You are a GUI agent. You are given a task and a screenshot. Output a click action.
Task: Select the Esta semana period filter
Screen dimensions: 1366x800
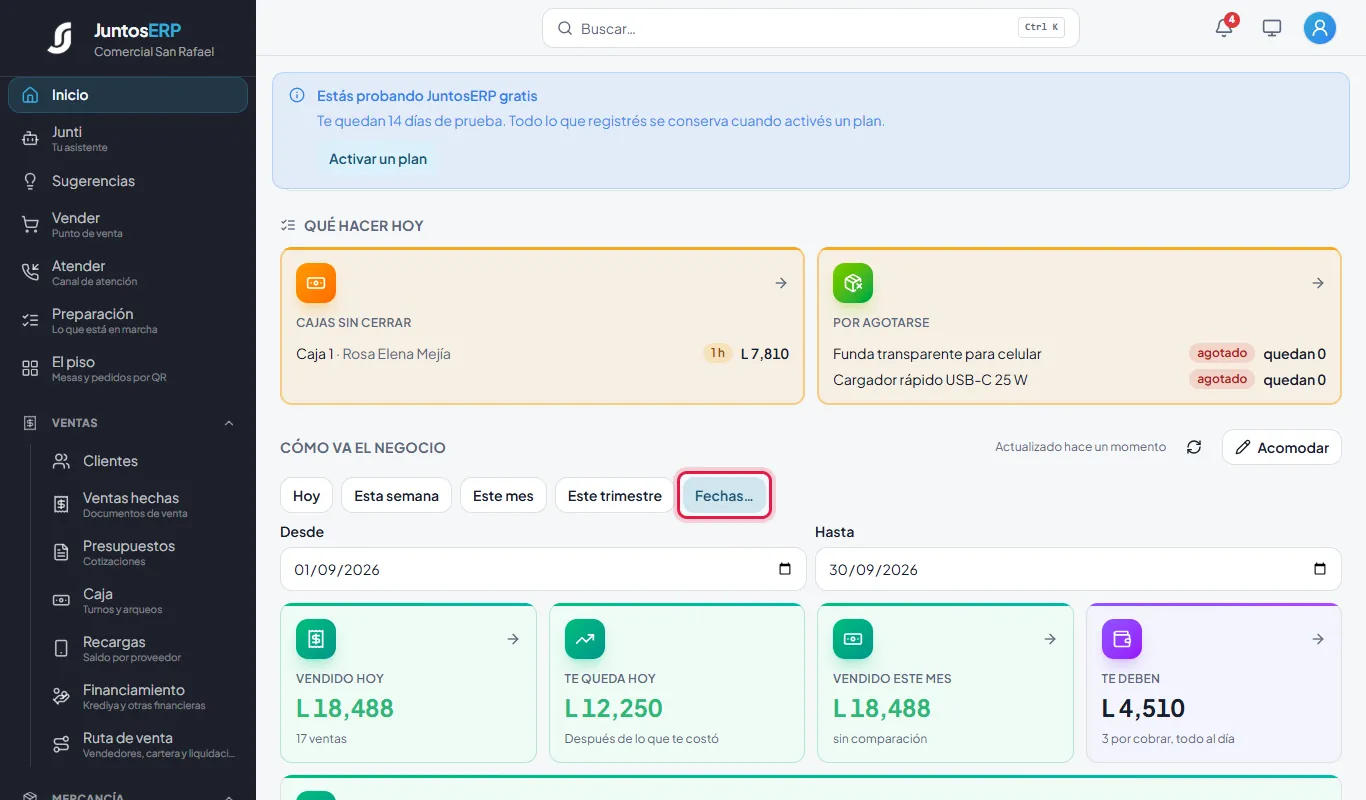396,496
